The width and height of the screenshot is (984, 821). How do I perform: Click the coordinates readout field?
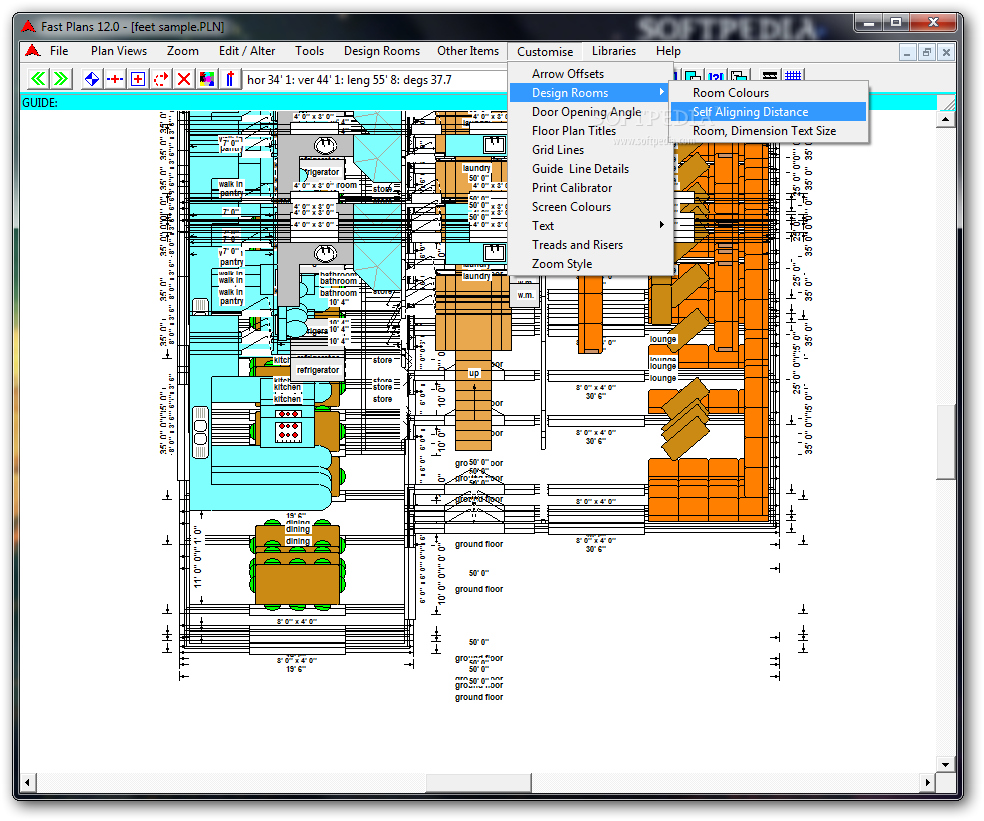tap(375, 80)
